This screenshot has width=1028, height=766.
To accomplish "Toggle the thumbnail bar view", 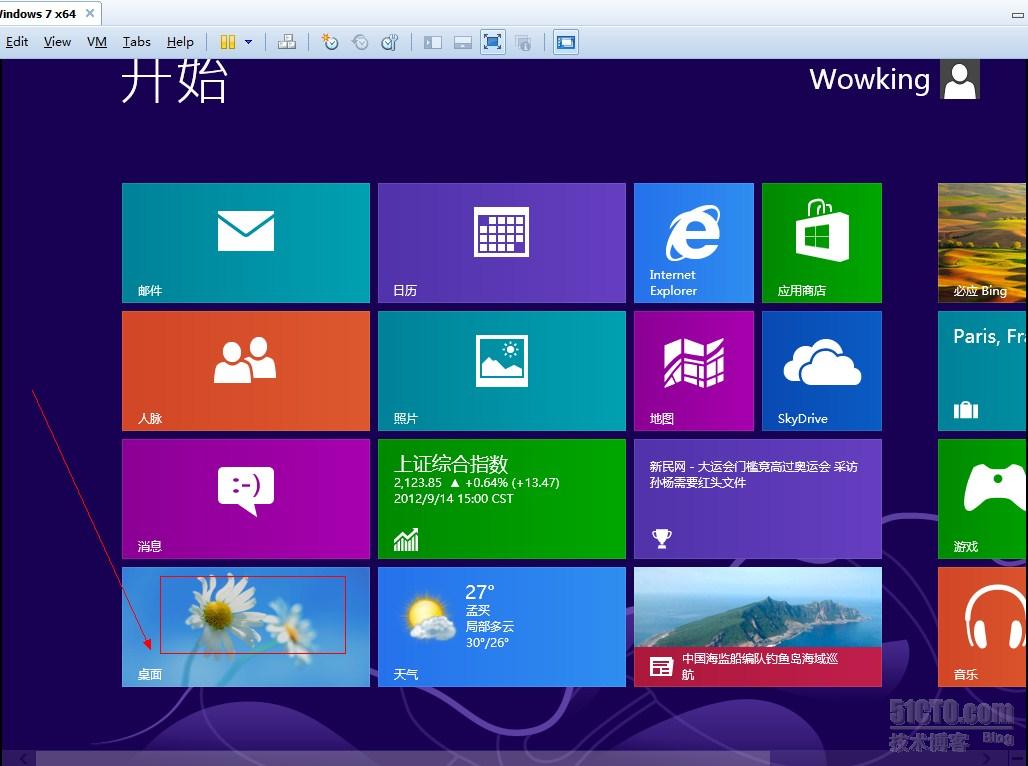I will coord(463,43).
